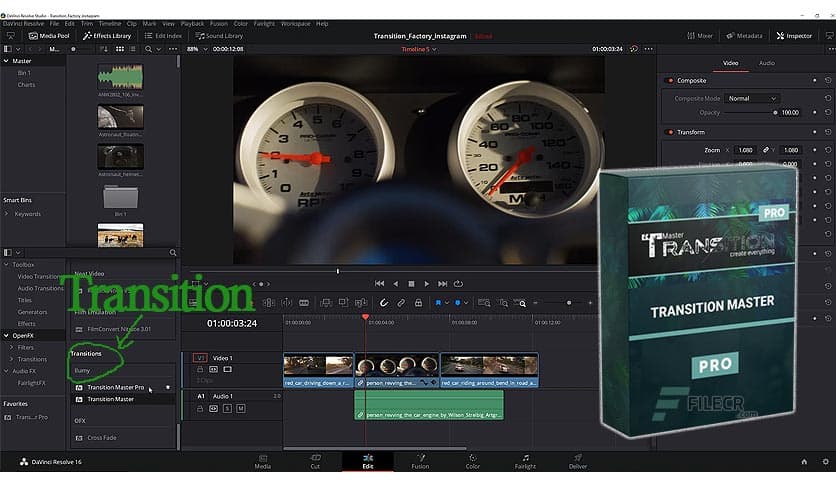Search the effects library
836x484 pixels.
click(x=173, y=252)
